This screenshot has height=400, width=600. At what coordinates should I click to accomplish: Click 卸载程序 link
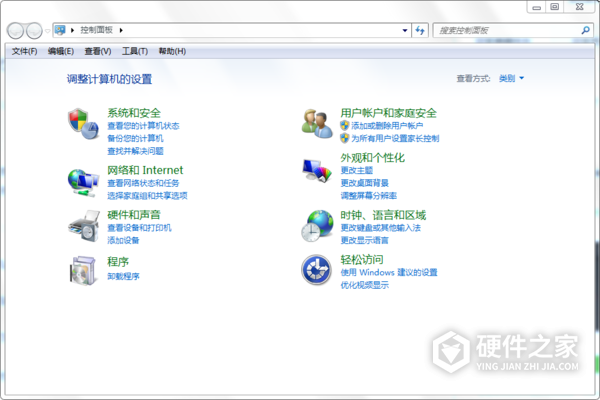123,276
